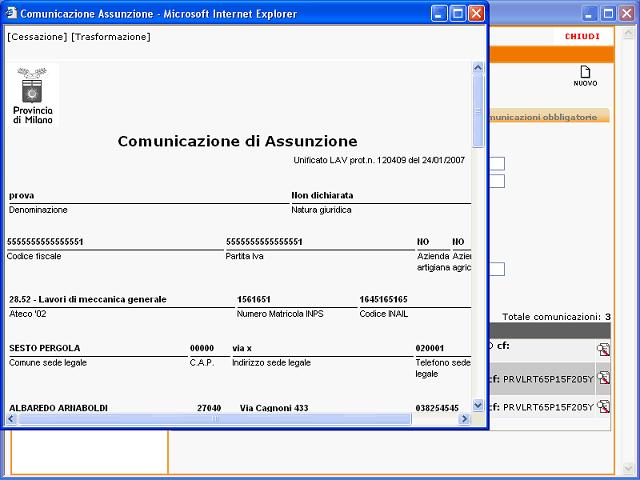Screen dimensions: 640x480
Task: Open the Cessazione link
Action: click(37, 37)
